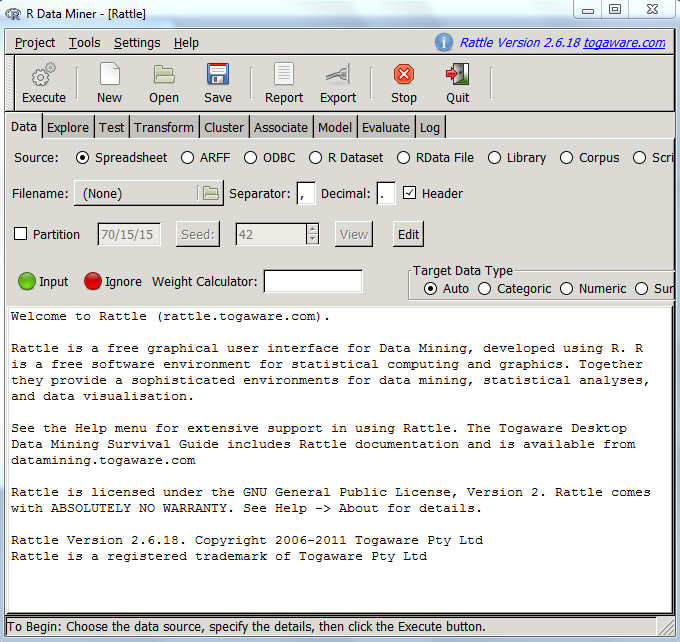
Task: Follow the togaware.com link
Action: [624, 43]
